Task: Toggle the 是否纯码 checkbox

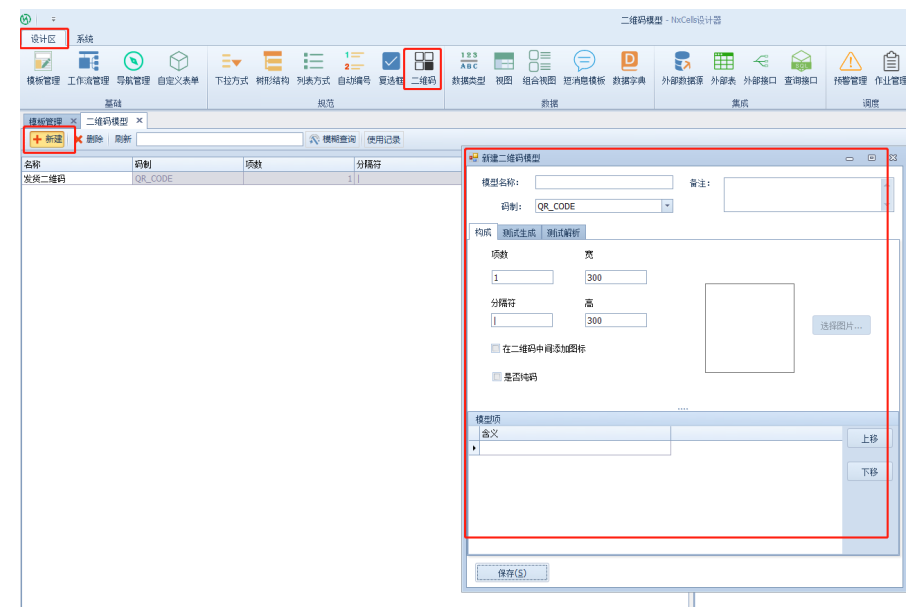Action: click(496, 377)
